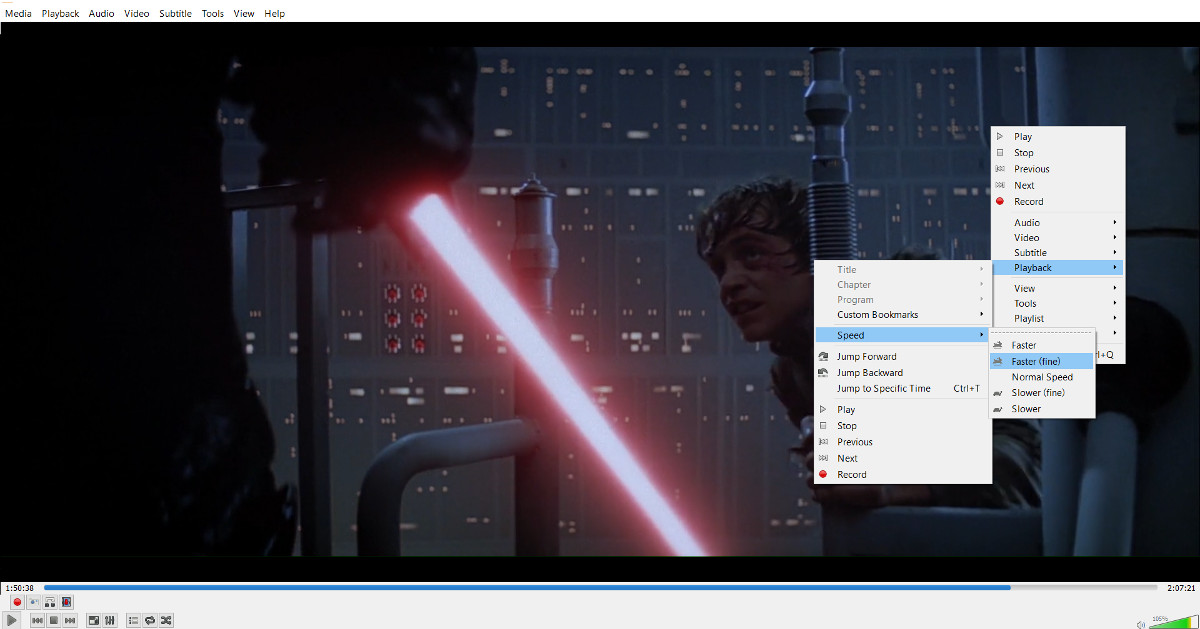
Task: Select Play in the Playback submenu
Action: coord(903,410)
